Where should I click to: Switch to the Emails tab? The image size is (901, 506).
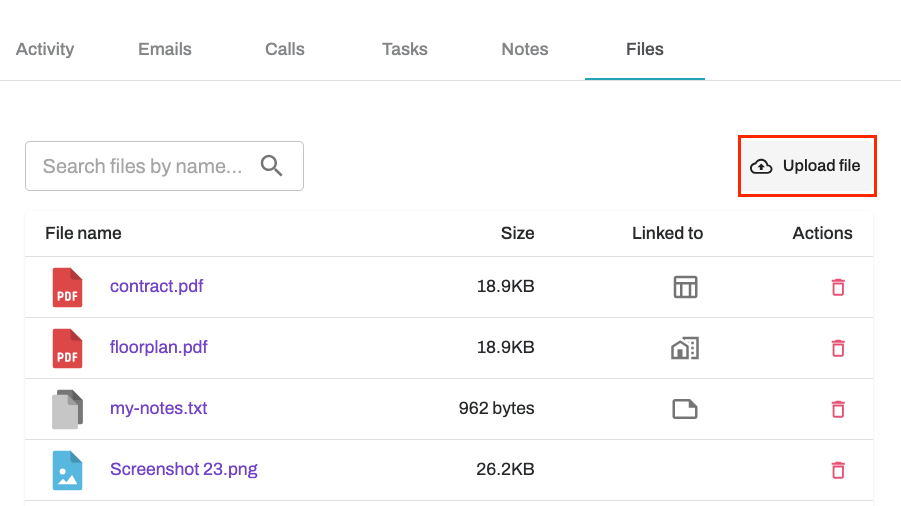coord(165,49)
